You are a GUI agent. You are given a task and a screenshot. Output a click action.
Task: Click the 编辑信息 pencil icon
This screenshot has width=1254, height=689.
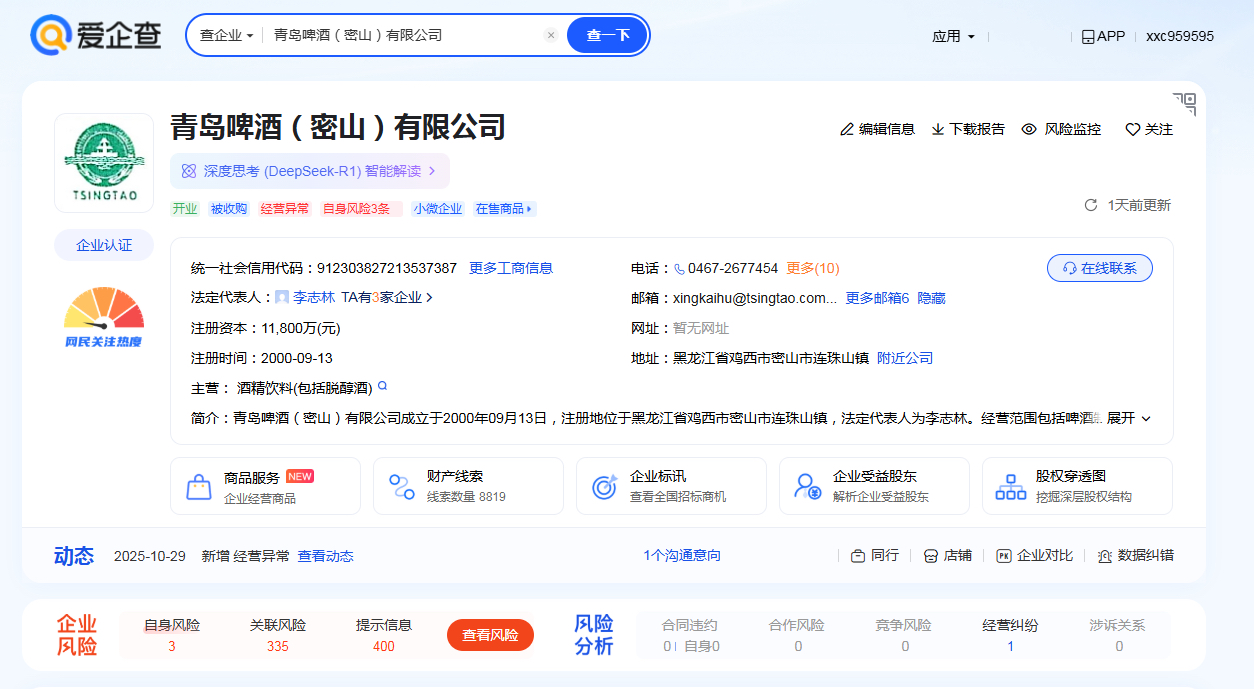click(x=847, y=129)
